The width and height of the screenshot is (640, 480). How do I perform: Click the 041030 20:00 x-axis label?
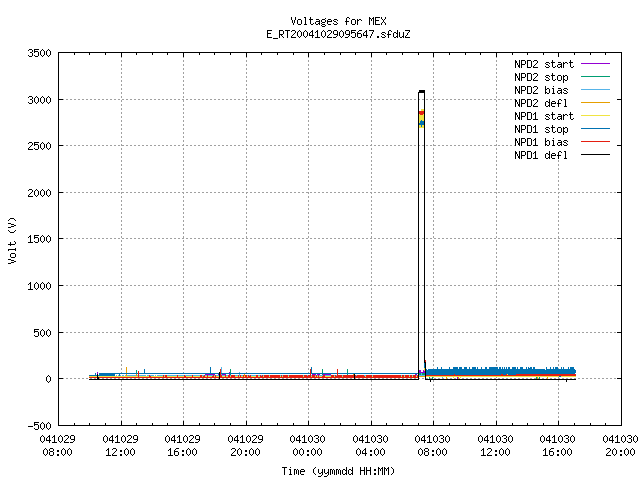click(620, 446)
